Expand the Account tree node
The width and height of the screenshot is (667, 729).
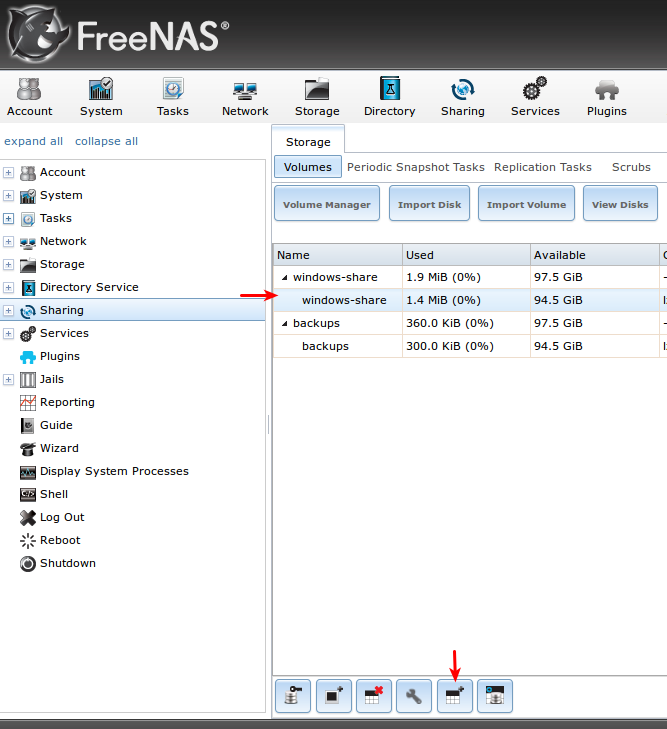(8, 172)
